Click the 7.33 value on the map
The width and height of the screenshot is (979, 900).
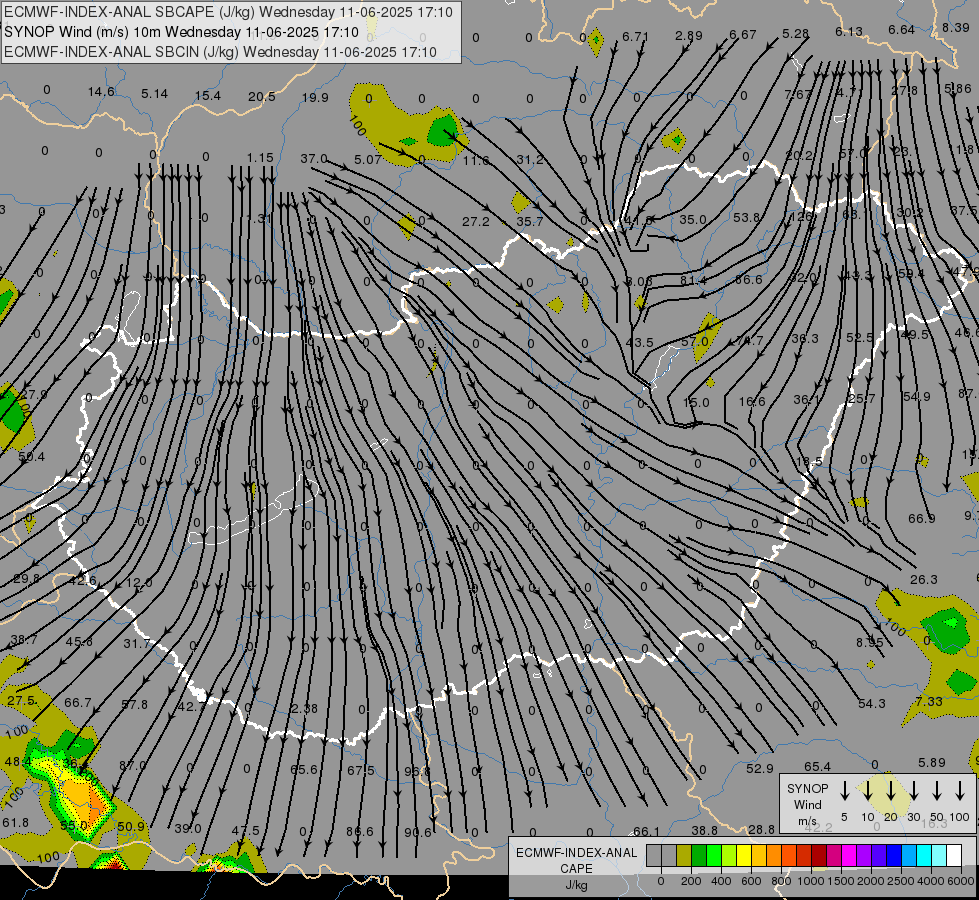click(929, 701)
